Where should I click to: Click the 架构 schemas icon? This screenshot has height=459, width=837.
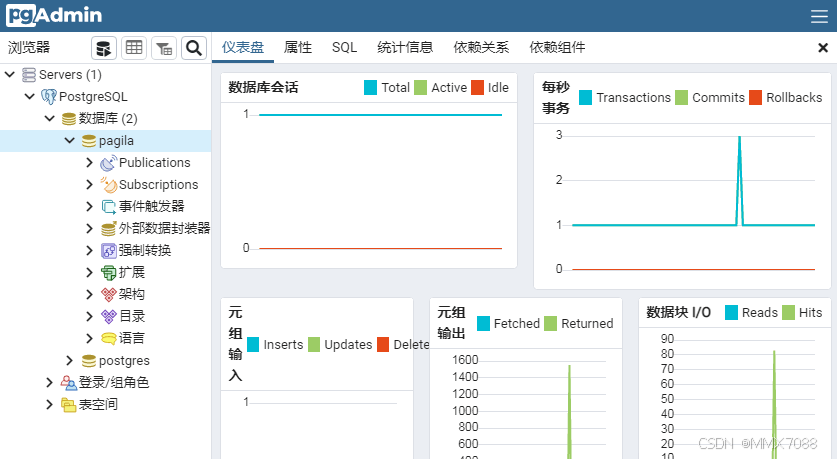[x=108, y=294]
